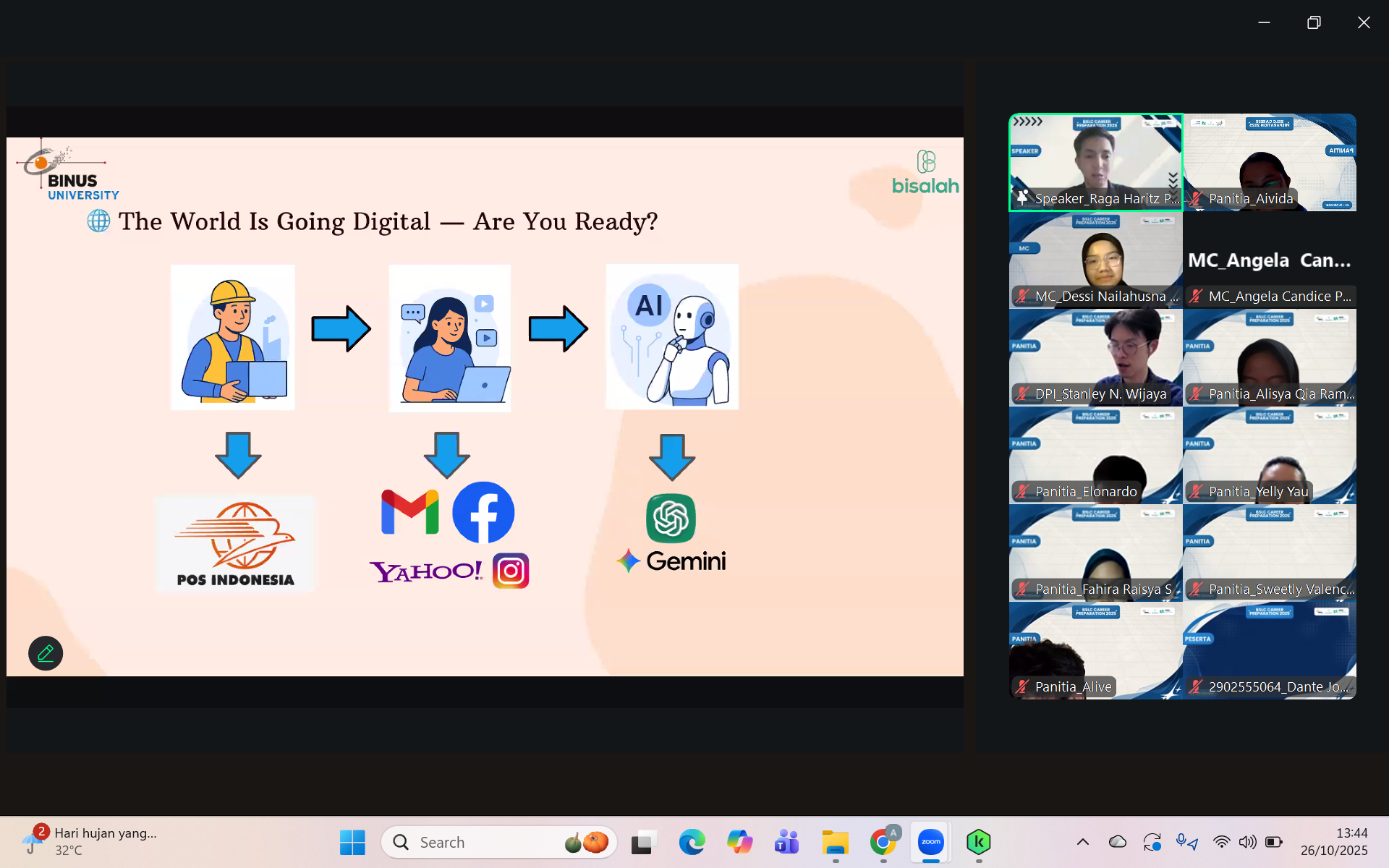This screenshot has height=868, width=1389.
Task: Open Microsoft Teams taskbar icon
Action: click(786, 842)
